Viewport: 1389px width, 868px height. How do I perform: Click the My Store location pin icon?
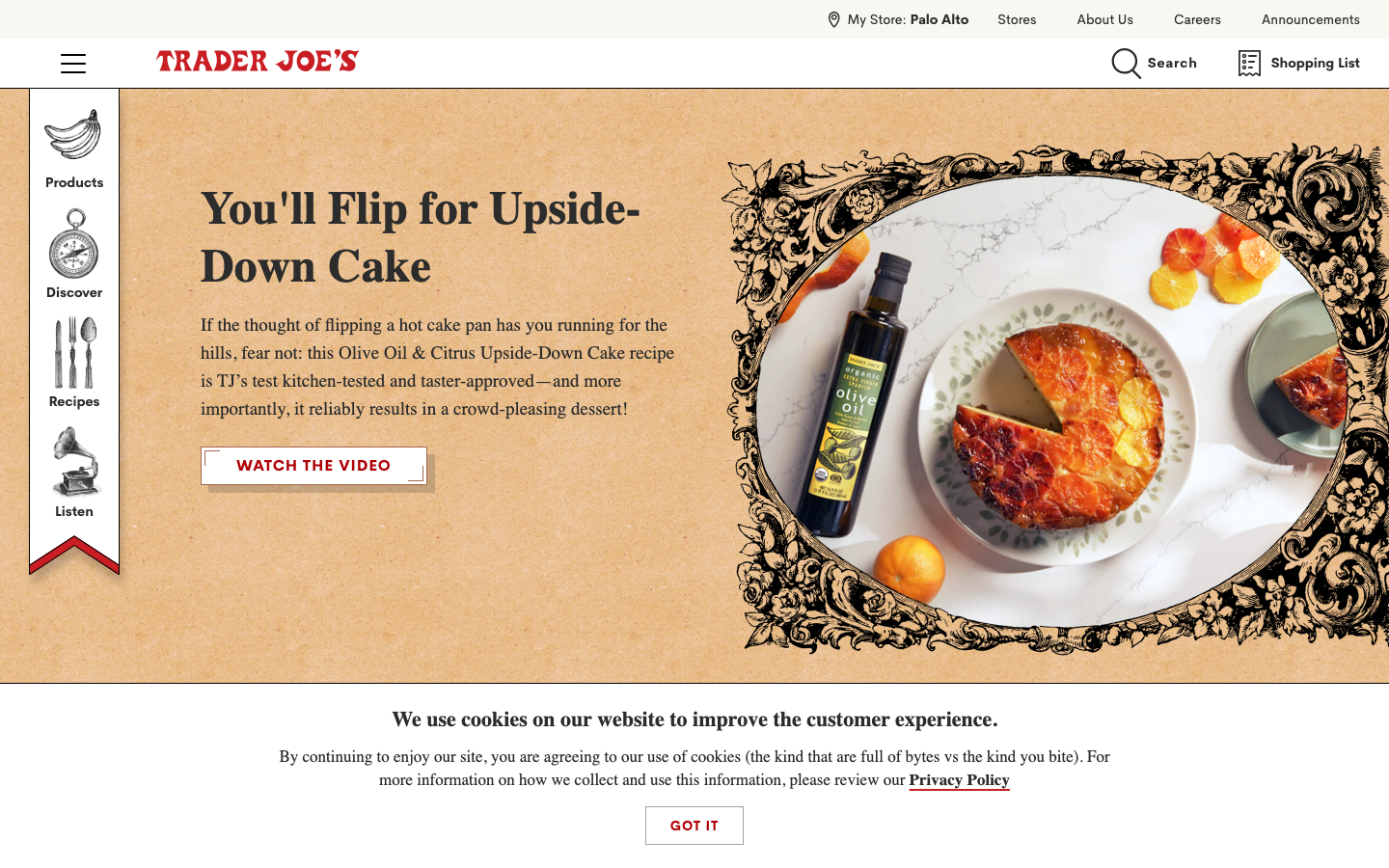point(833,19)
